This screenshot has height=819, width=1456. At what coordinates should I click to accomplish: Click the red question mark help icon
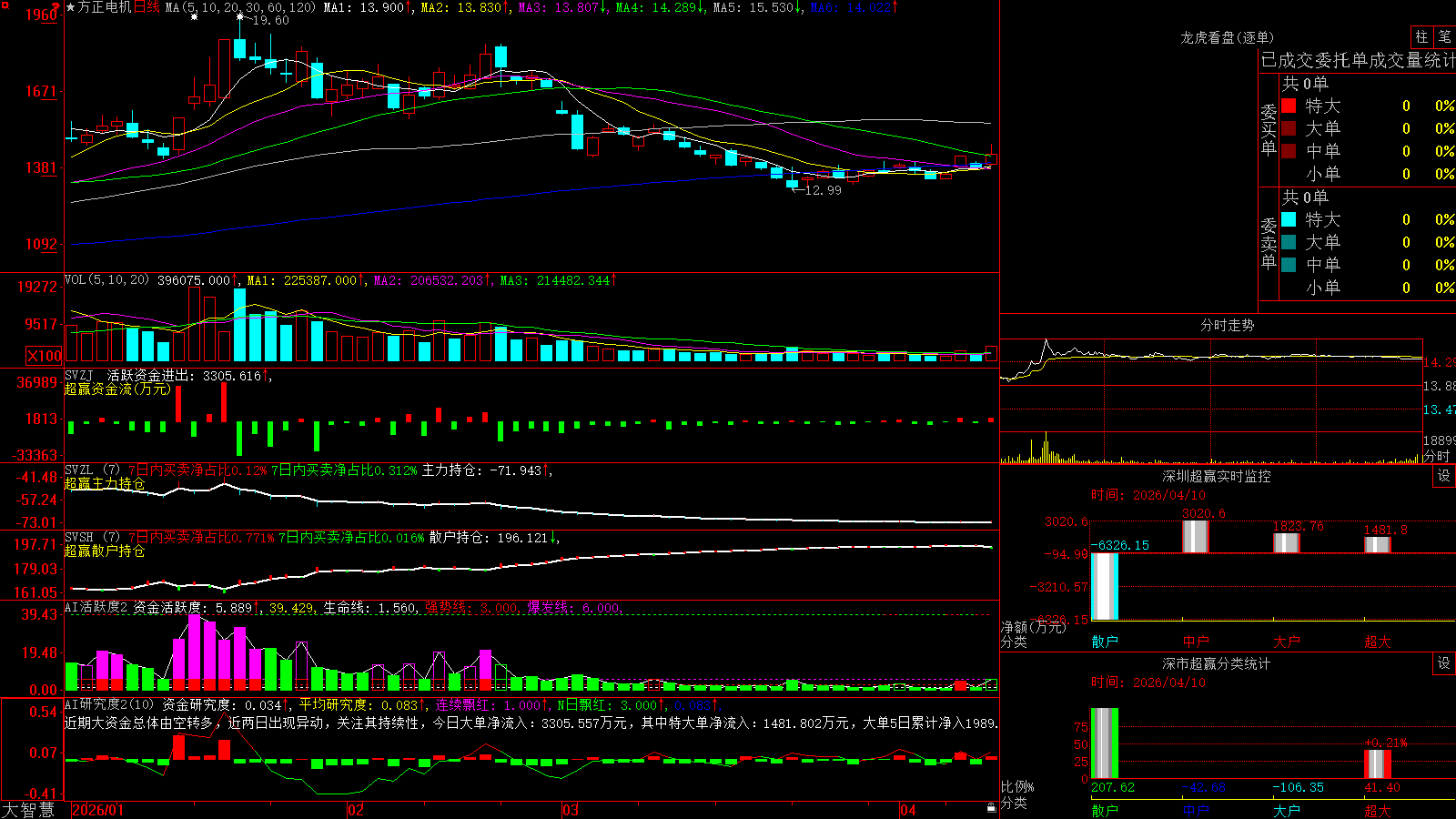[x=56, y=6]
